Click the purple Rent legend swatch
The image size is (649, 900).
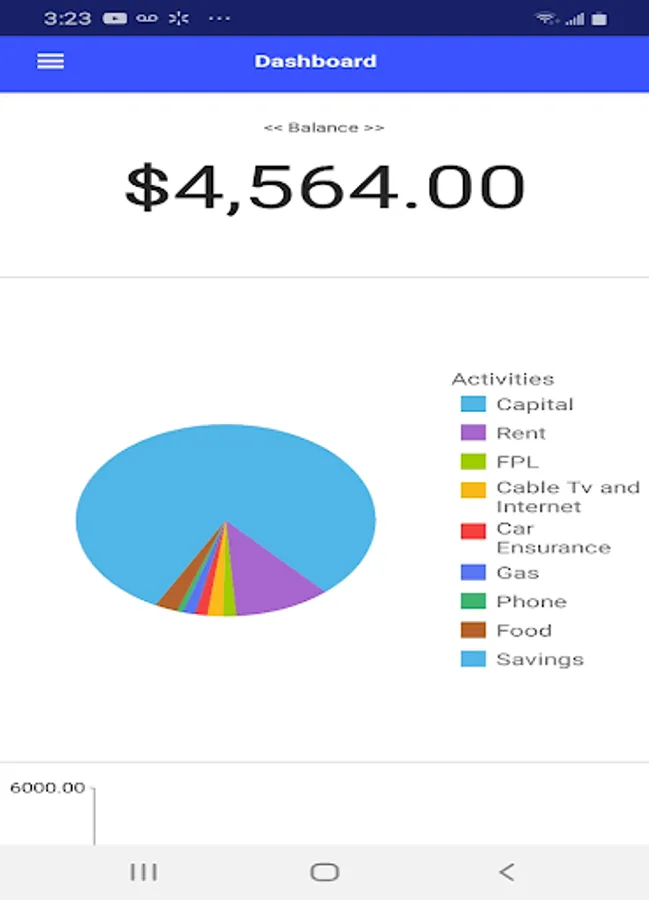pos(473,433)
